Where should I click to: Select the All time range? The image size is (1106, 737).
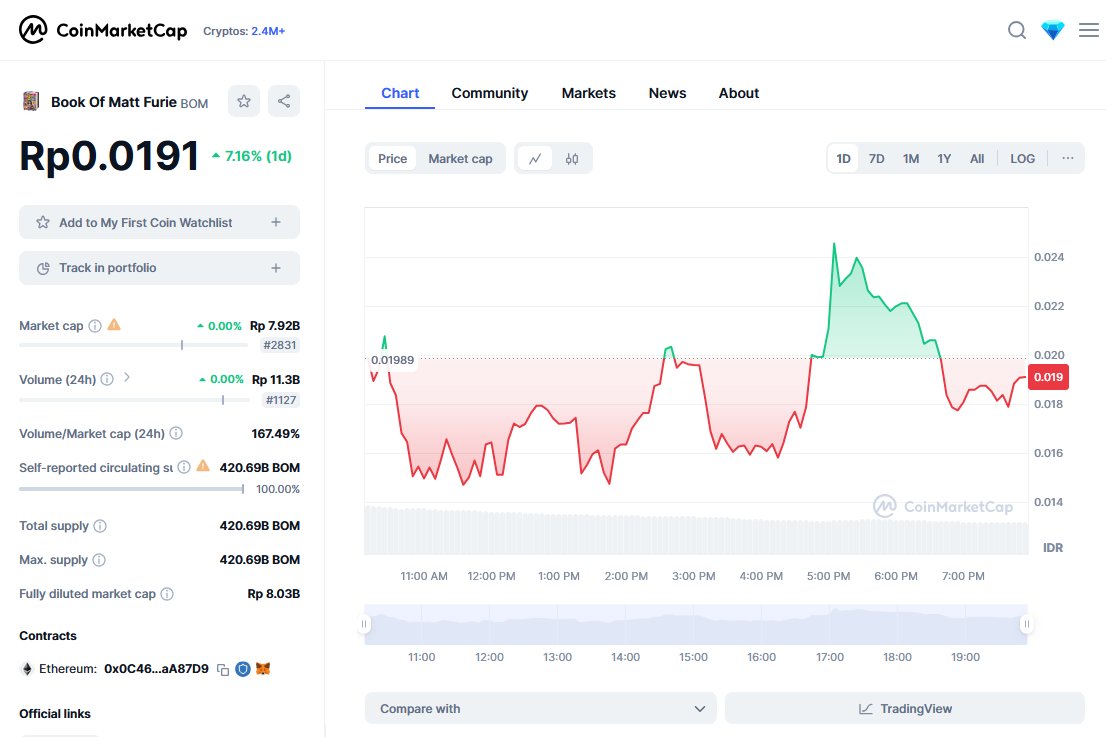[x=977, y=159]
